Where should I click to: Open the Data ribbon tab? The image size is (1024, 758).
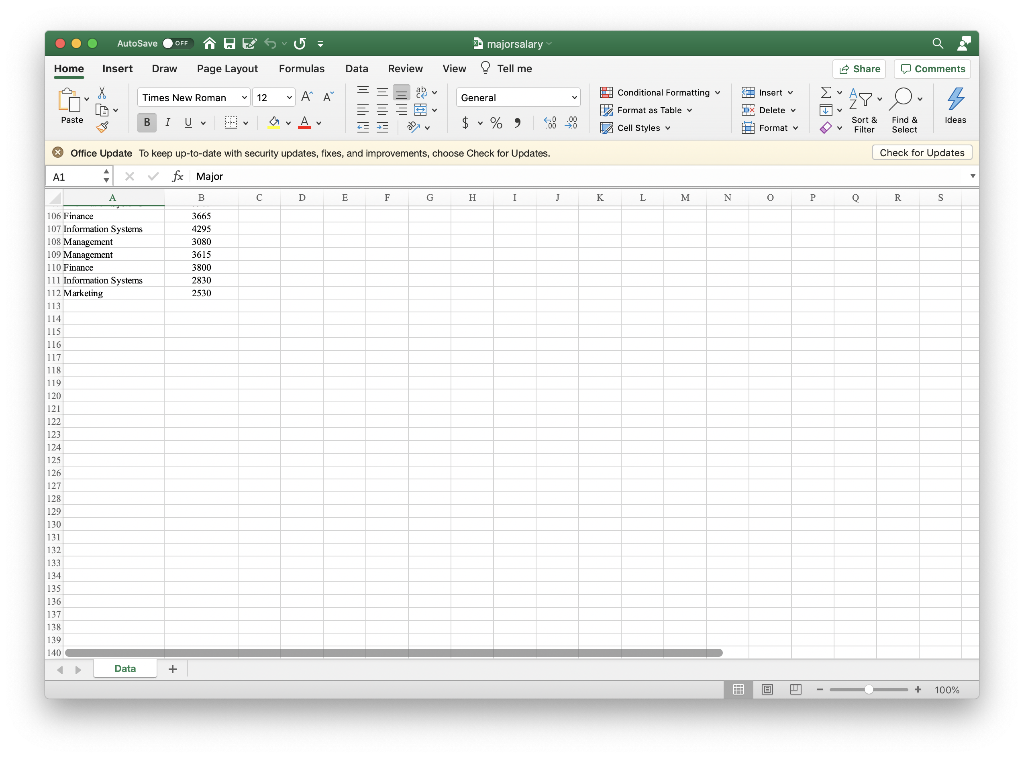(357, 69)
